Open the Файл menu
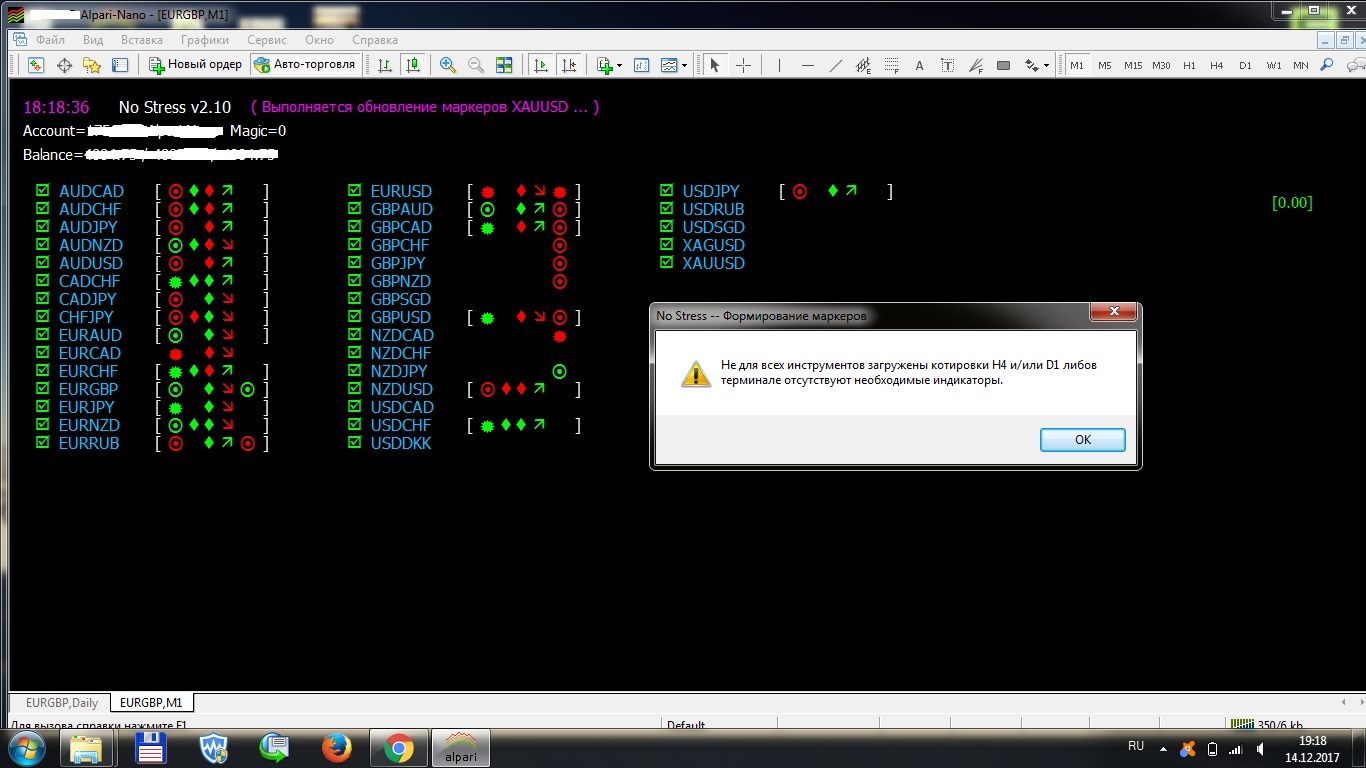Viewport: 1366px width, 768px height. (50, 40)
